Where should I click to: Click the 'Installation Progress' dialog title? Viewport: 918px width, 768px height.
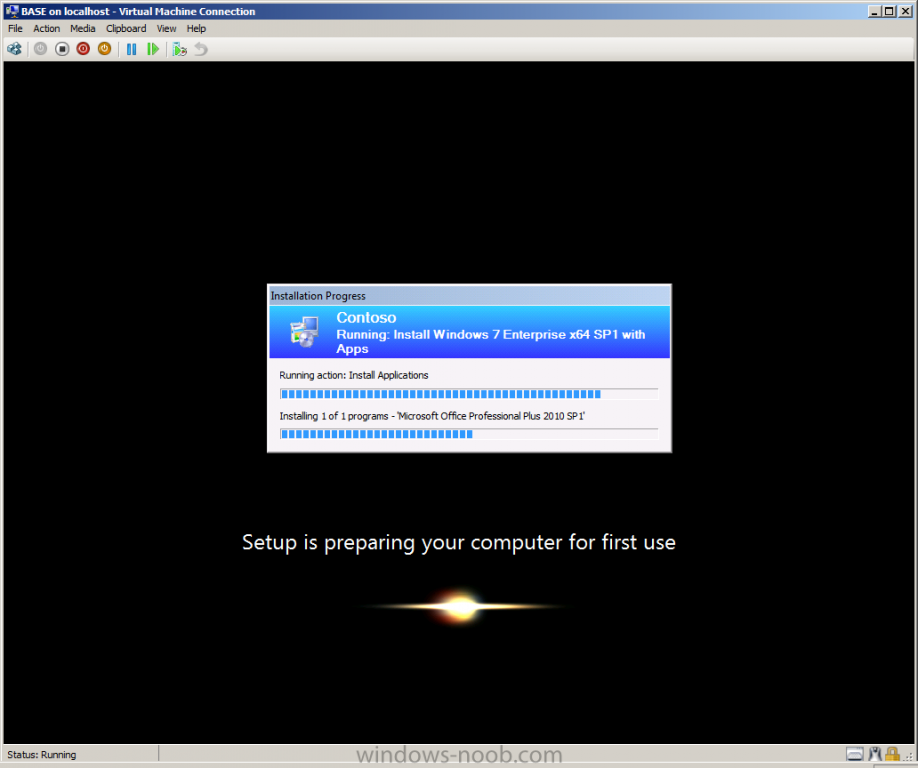(x=318, y=296)
